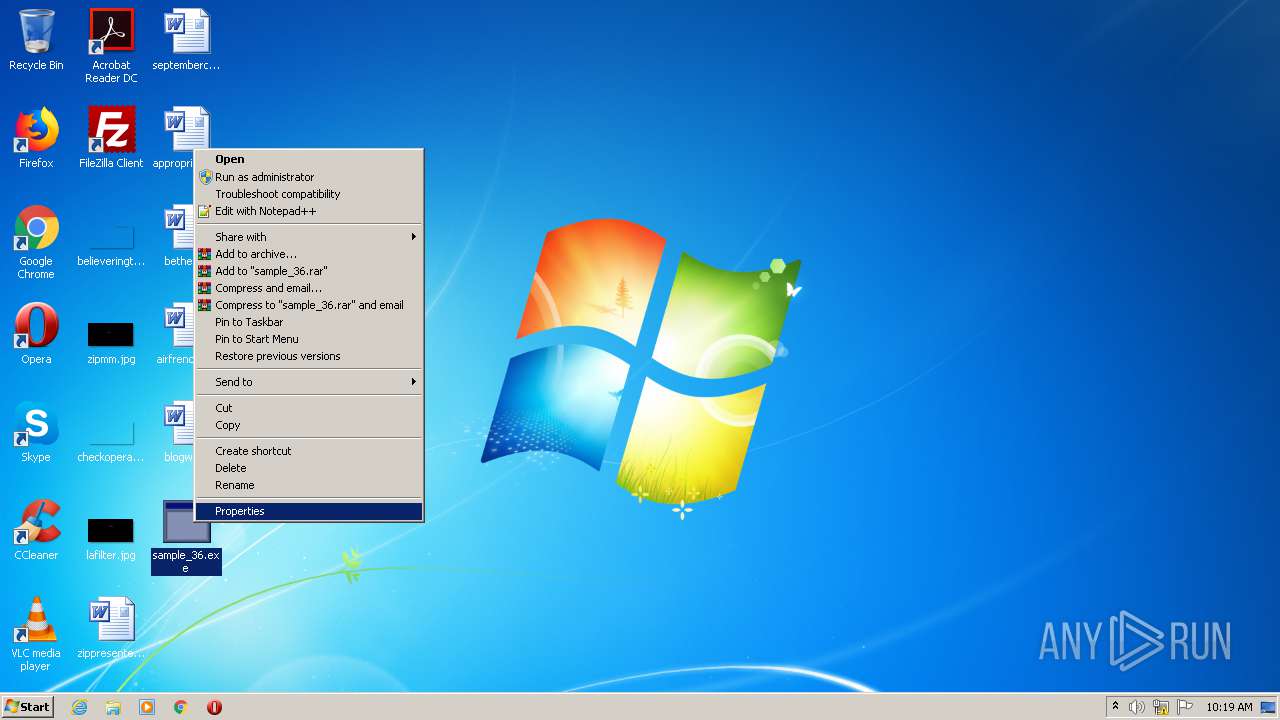Image resolution: width=1280 pixels, height=720 pixels.
Task: Open Properties from the context menu
Action: (309, 511)
